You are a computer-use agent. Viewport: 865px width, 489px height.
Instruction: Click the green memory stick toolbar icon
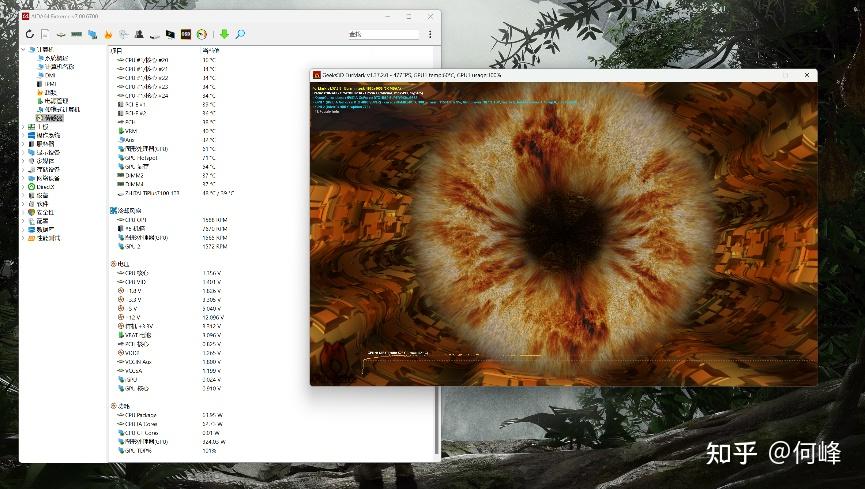[x=77, y=34]
